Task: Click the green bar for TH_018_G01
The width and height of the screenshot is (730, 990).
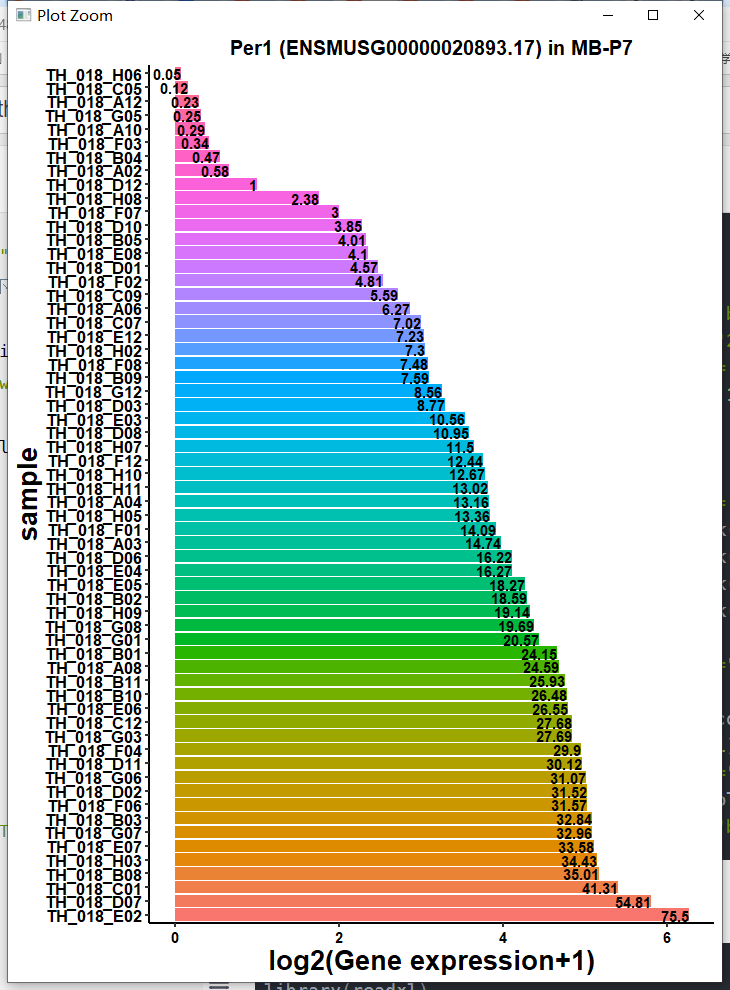Action: [357, 640]
